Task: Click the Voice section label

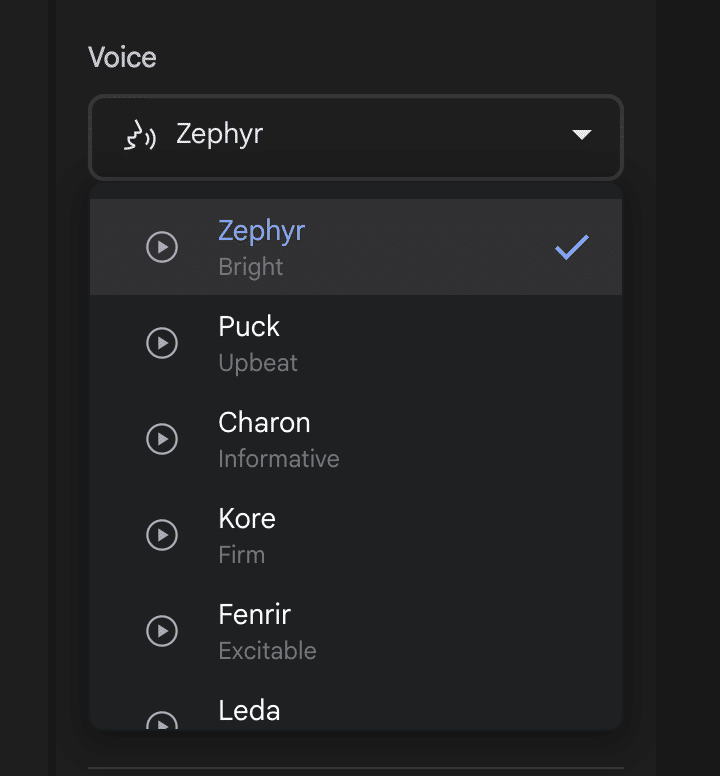Action: click(x=122, y=57)
